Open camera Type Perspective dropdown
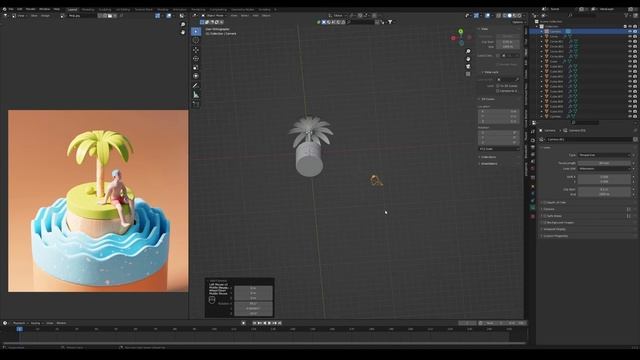 pyautogui.click(x=604, y=155)
